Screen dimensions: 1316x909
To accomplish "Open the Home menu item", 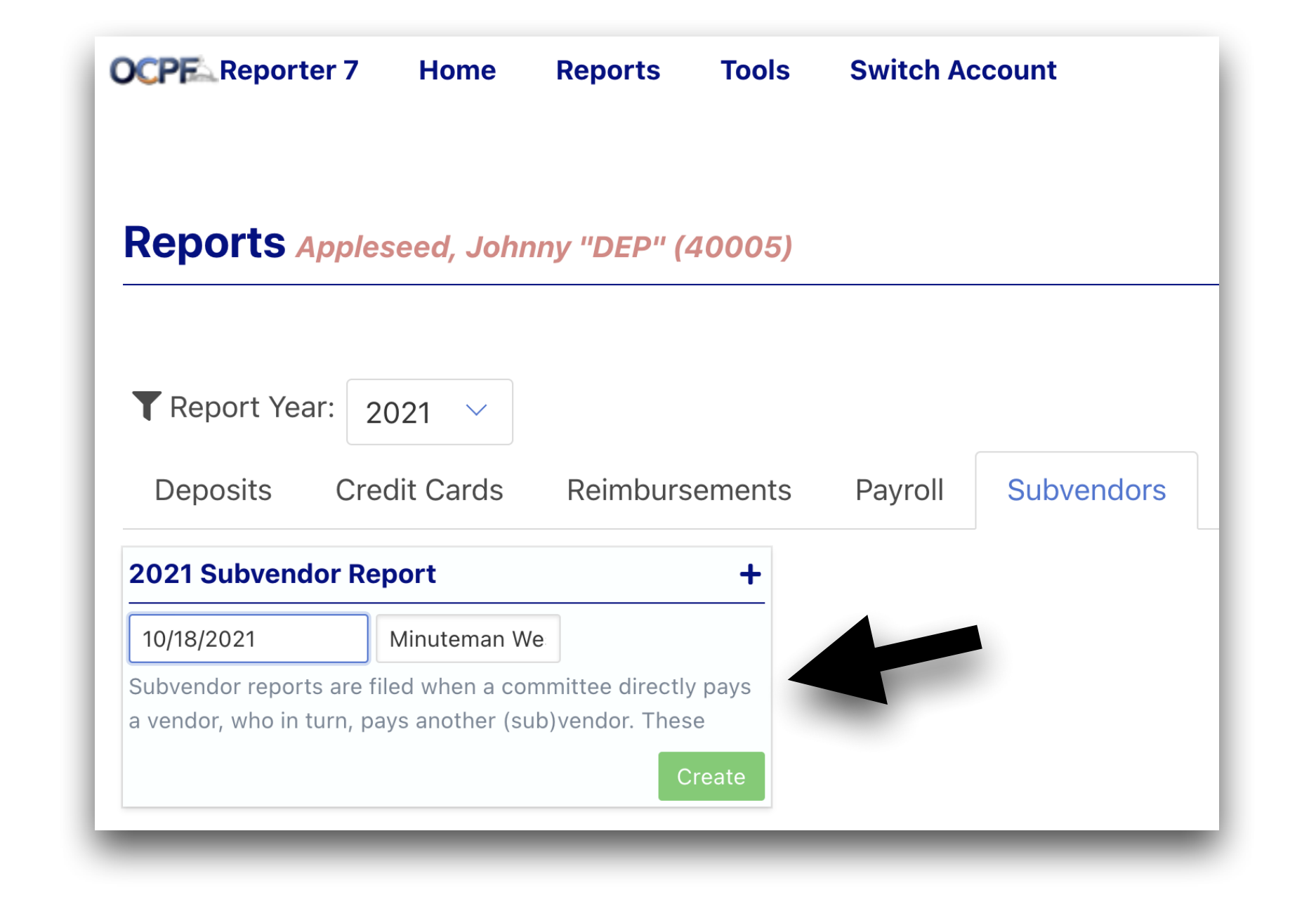I will (457, 70).
